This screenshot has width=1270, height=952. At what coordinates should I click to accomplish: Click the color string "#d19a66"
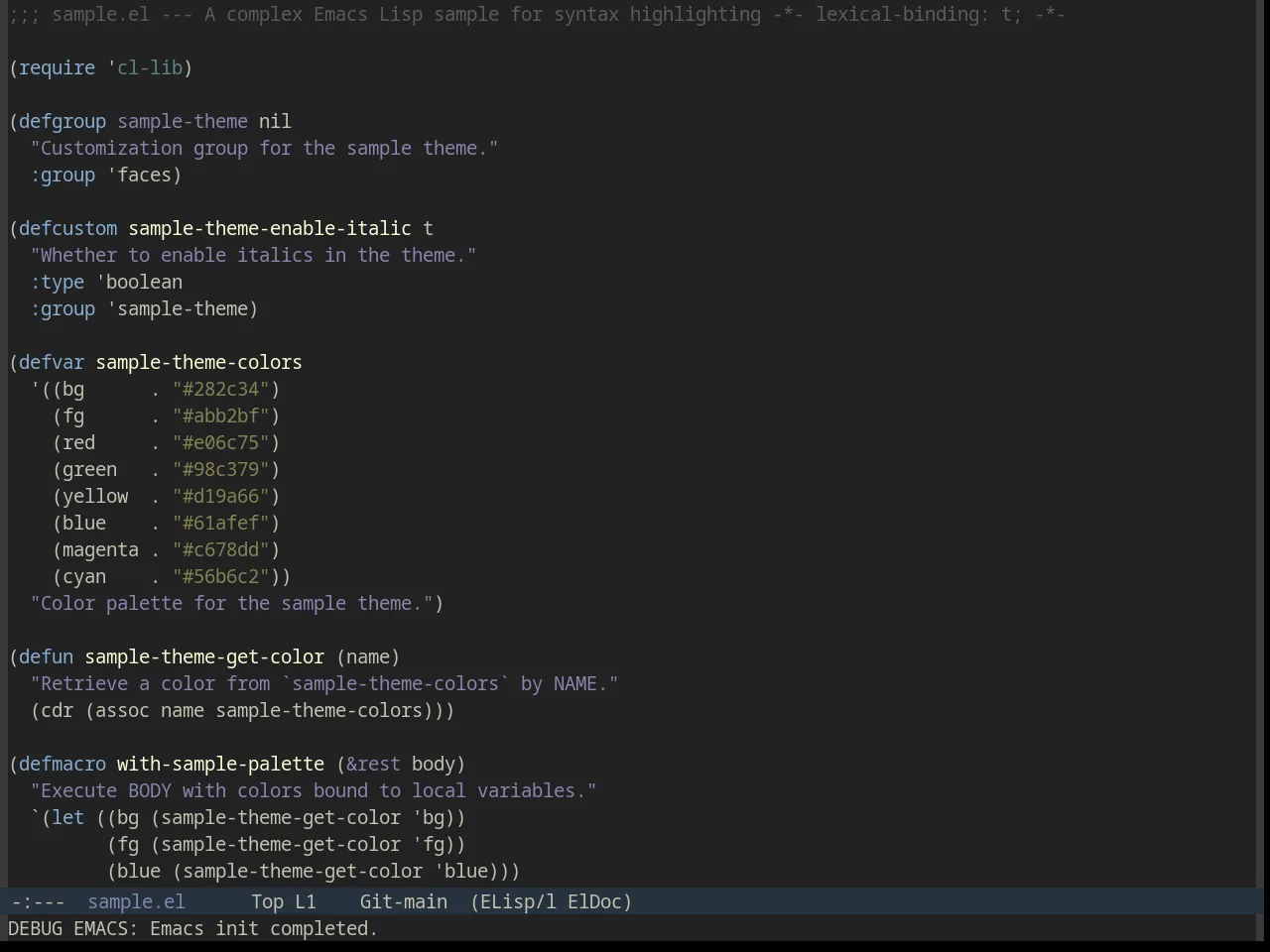(x=221, y=496)
